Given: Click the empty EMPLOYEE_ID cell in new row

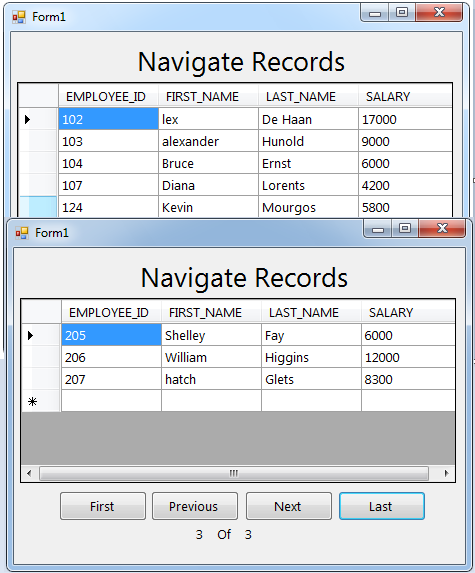Looking at the screenshot, I should point(111,401).
